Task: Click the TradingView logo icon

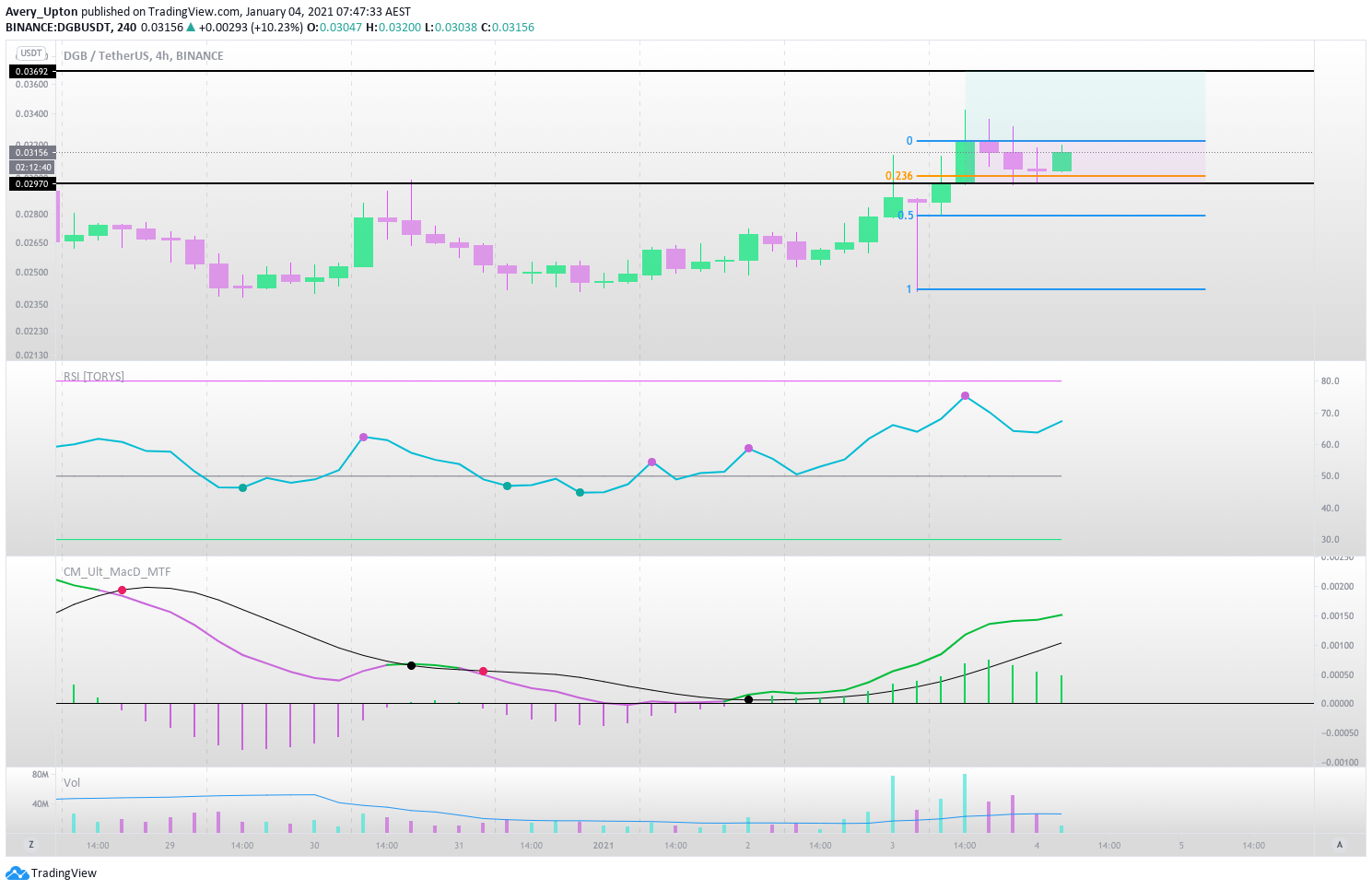Action: point(18,872)
